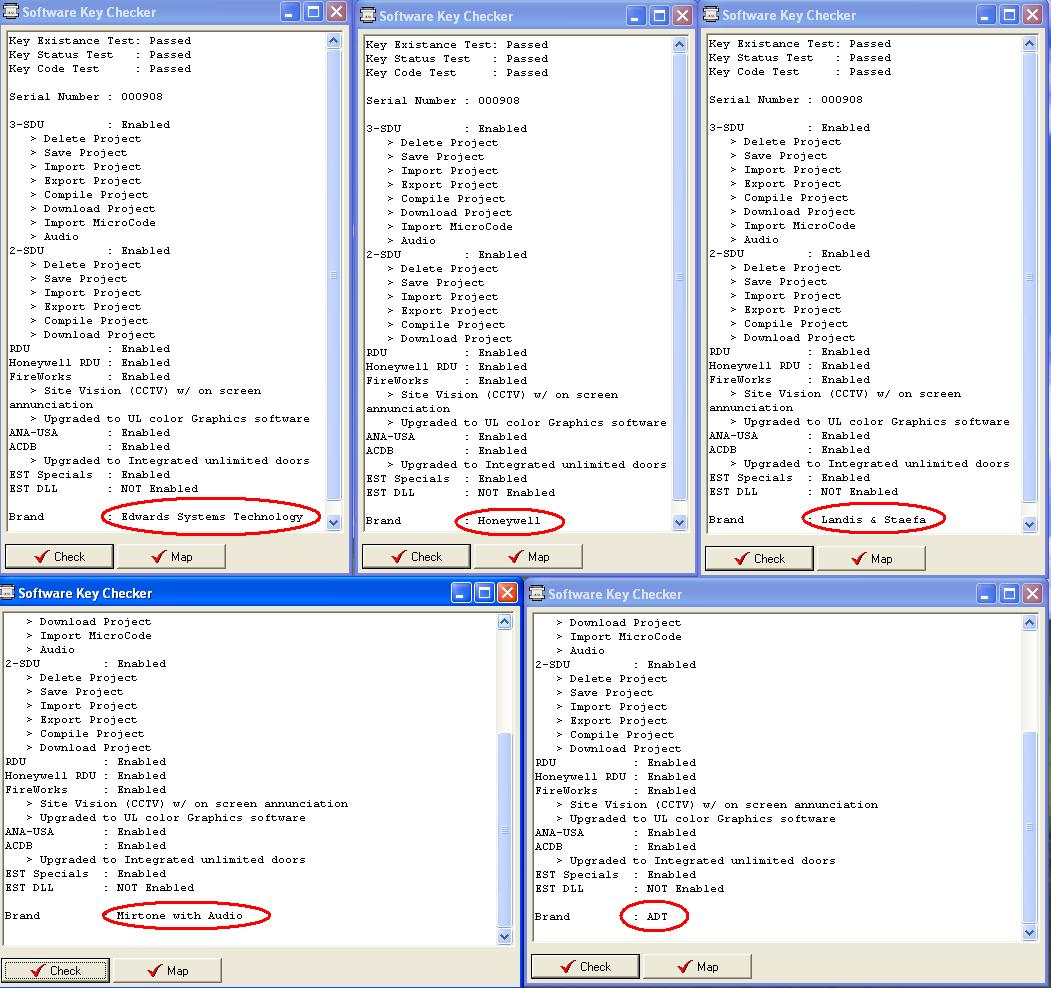This screenshot has height=988, width=1051.
Task: Click the brand value 'Landis & Staefa'
Action: (873, 519)
